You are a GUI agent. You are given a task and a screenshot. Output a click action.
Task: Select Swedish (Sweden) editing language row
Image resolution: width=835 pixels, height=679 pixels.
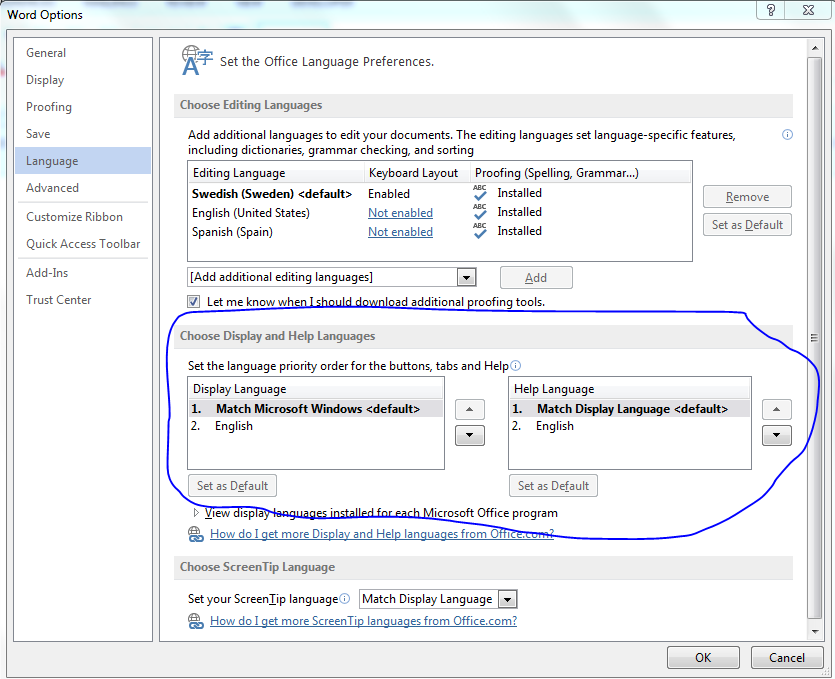pyautogui.click(x=439, y=194)
